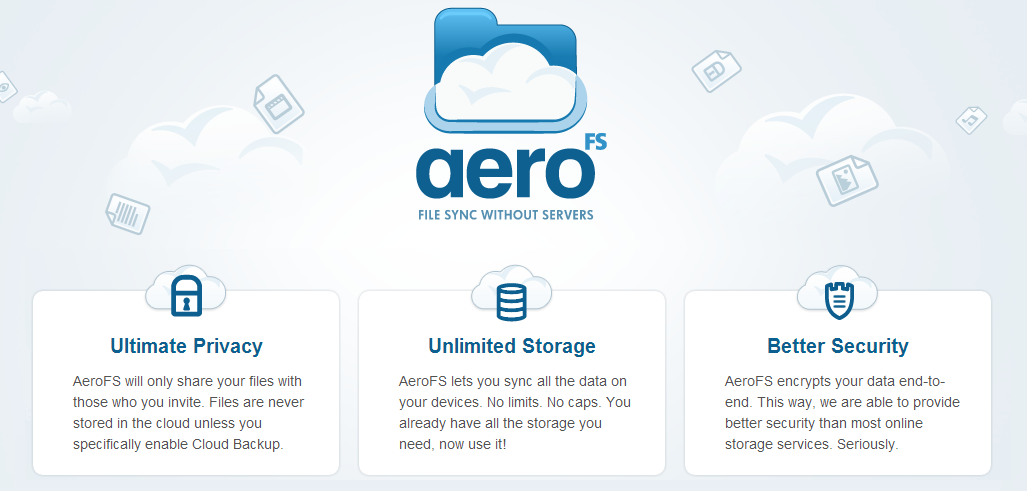Click the line "AeroFS will only share your files with"
Viewport: 1027px width, 491px height.
187,381
